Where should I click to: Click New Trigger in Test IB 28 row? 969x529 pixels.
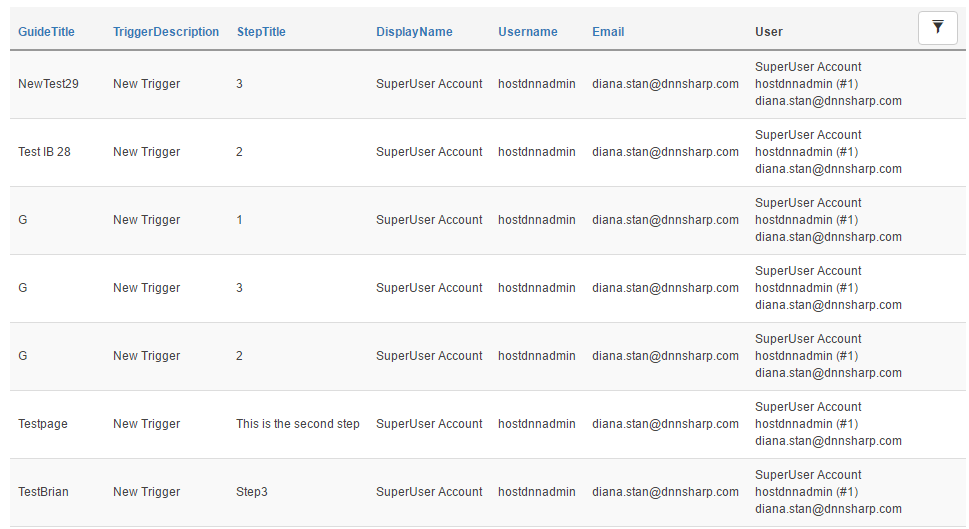tap(146, 152)
